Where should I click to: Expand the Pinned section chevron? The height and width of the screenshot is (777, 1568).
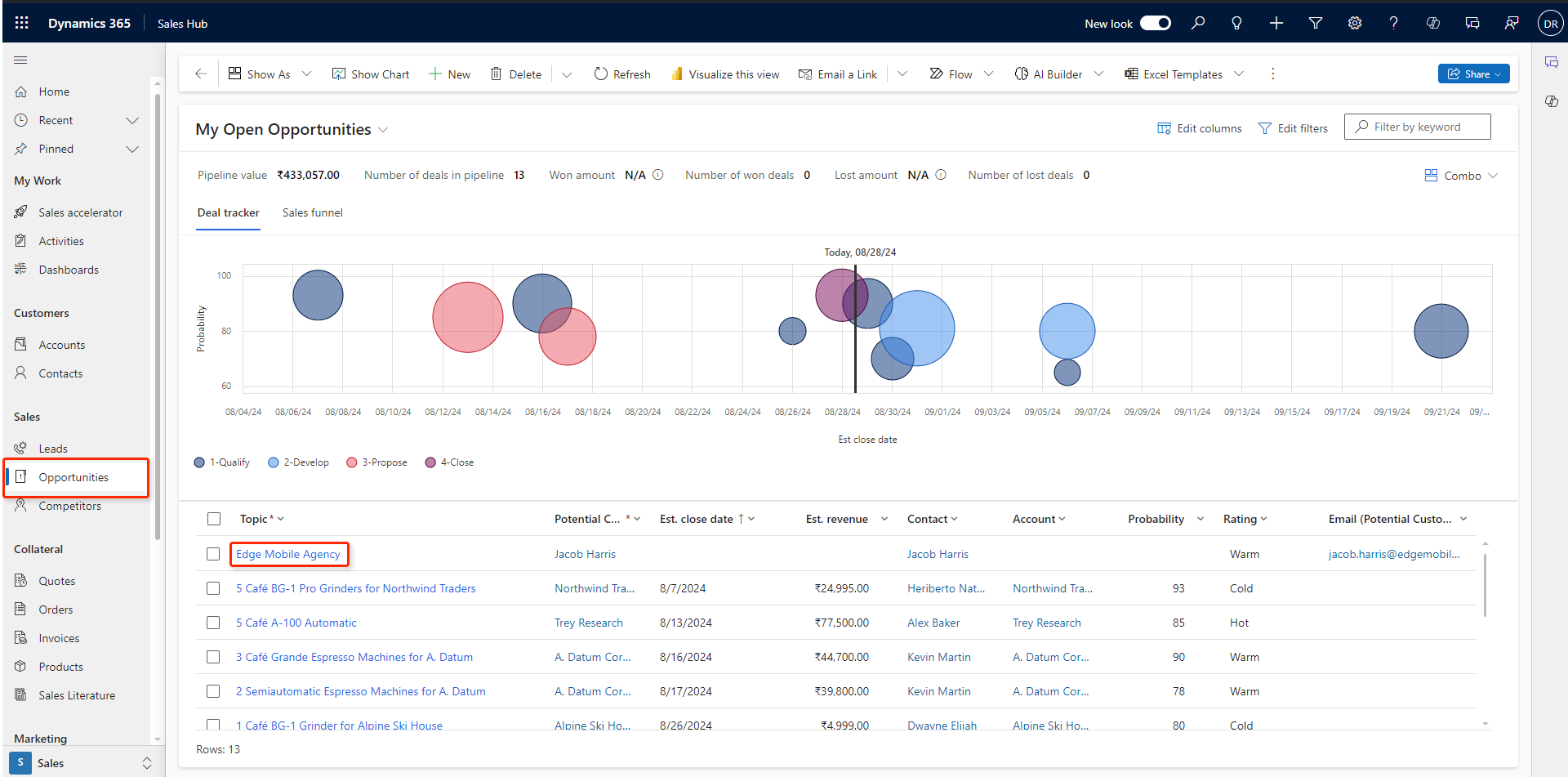point(132,149)
